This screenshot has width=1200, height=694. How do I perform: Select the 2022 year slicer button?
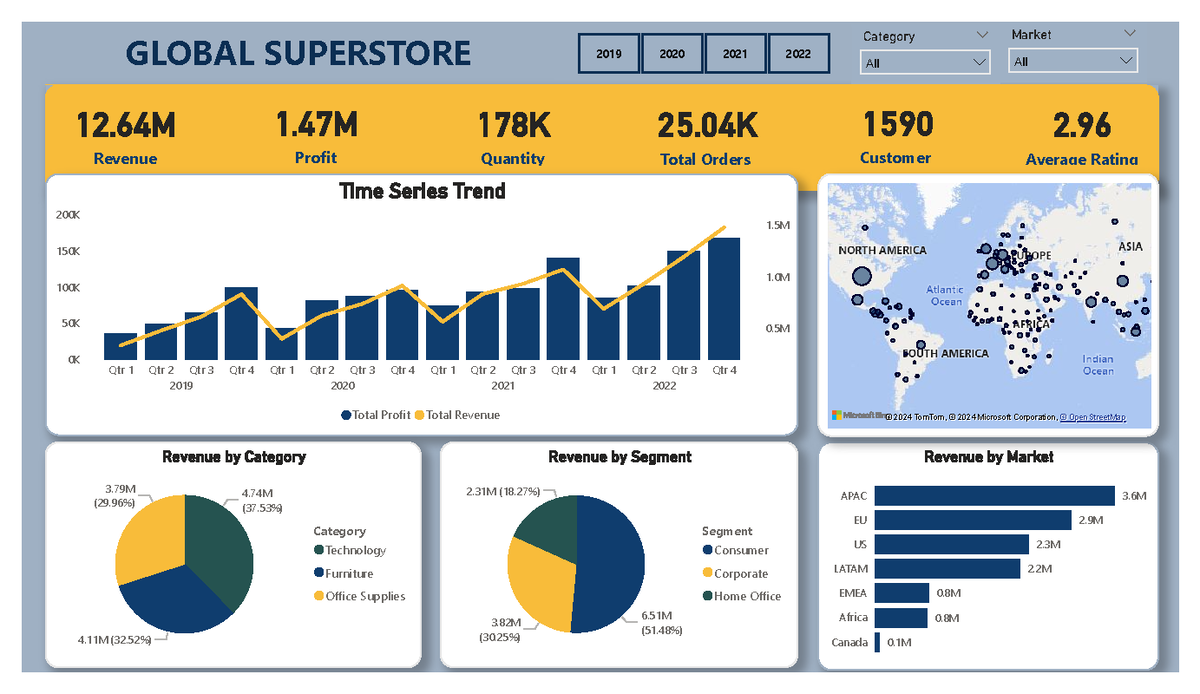pos(798,54)
